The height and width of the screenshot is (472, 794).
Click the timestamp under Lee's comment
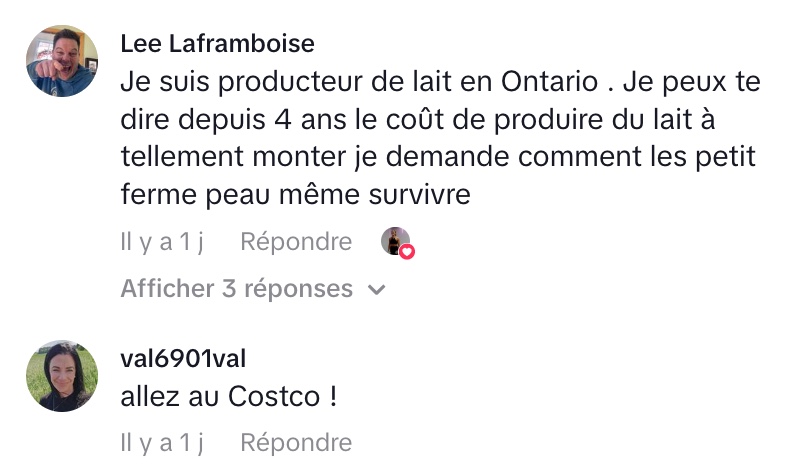coord(162,242)
